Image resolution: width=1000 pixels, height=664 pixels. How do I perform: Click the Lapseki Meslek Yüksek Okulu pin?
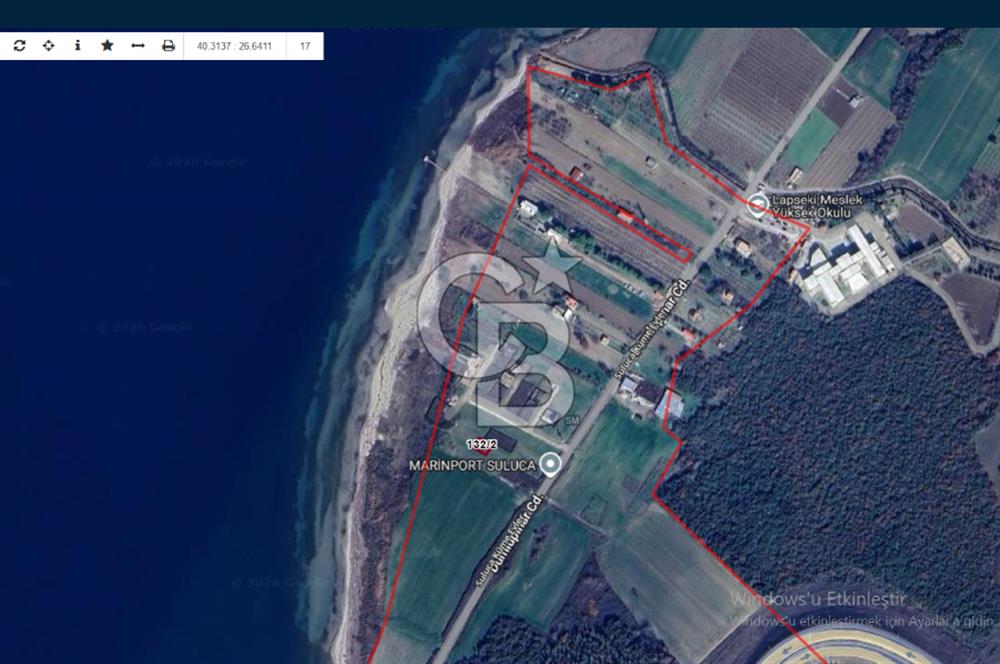[x=757, y=205]
